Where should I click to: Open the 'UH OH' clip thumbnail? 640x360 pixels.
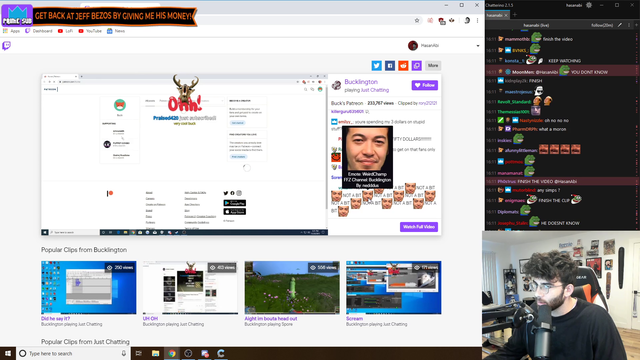(x=190, y=287)
